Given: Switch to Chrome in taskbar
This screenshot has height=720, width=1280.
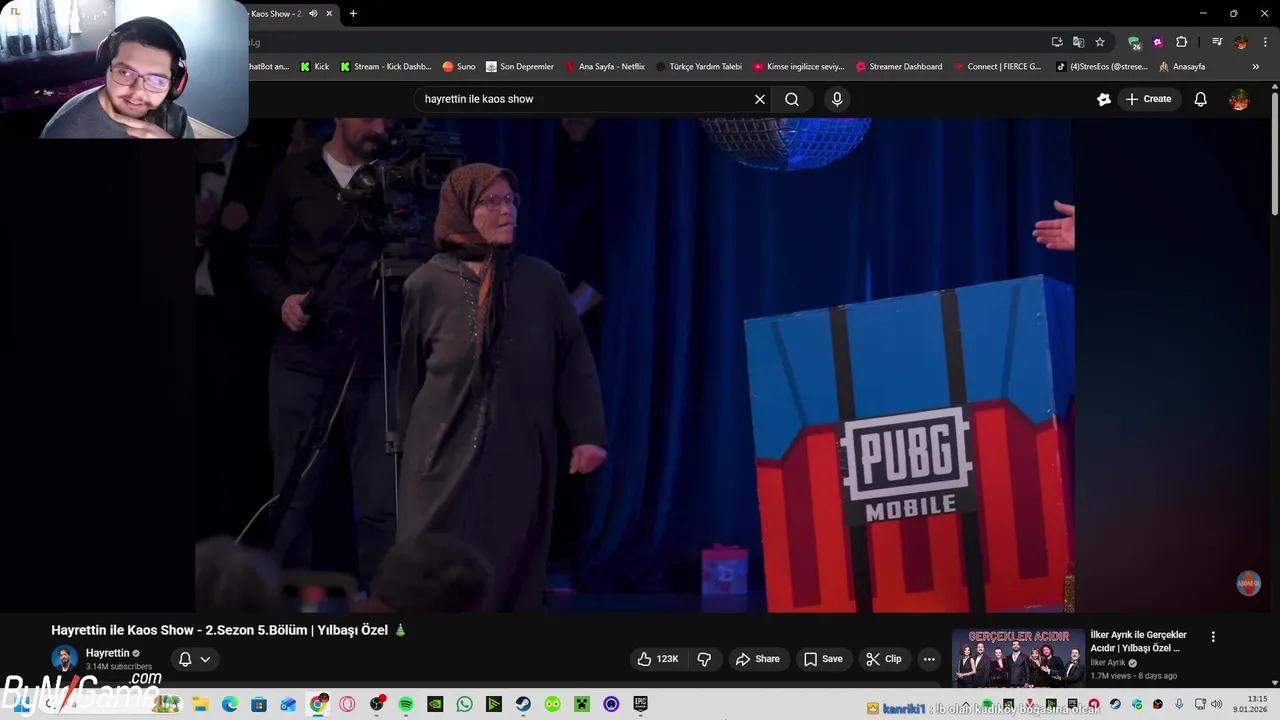Looking at the screenshot, I should (318, 704).
